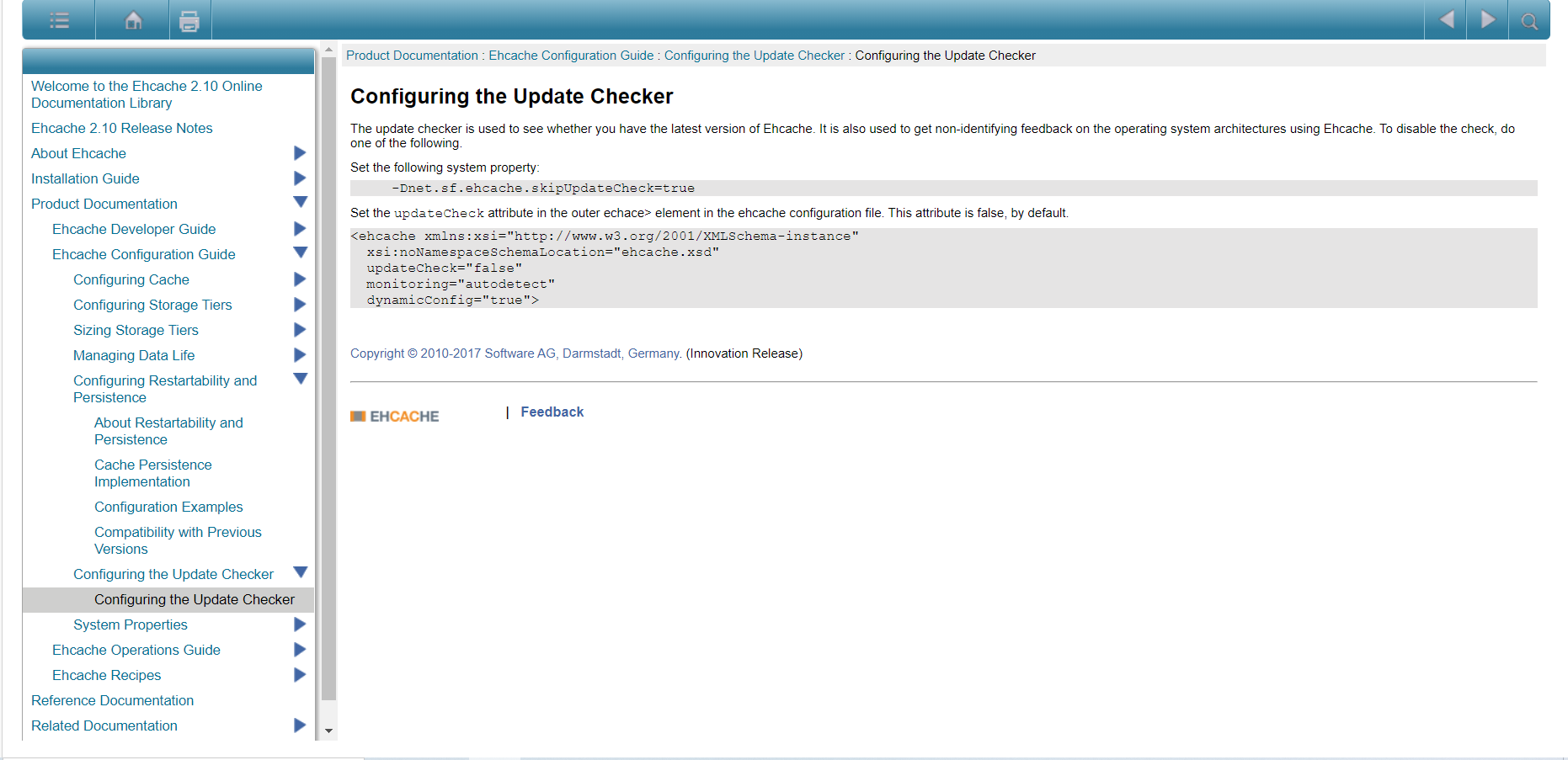The image size is (1568, 760).
Task: Open Welcome to the Ehcache 2.10 Library
Action: [x=147, y=94]
